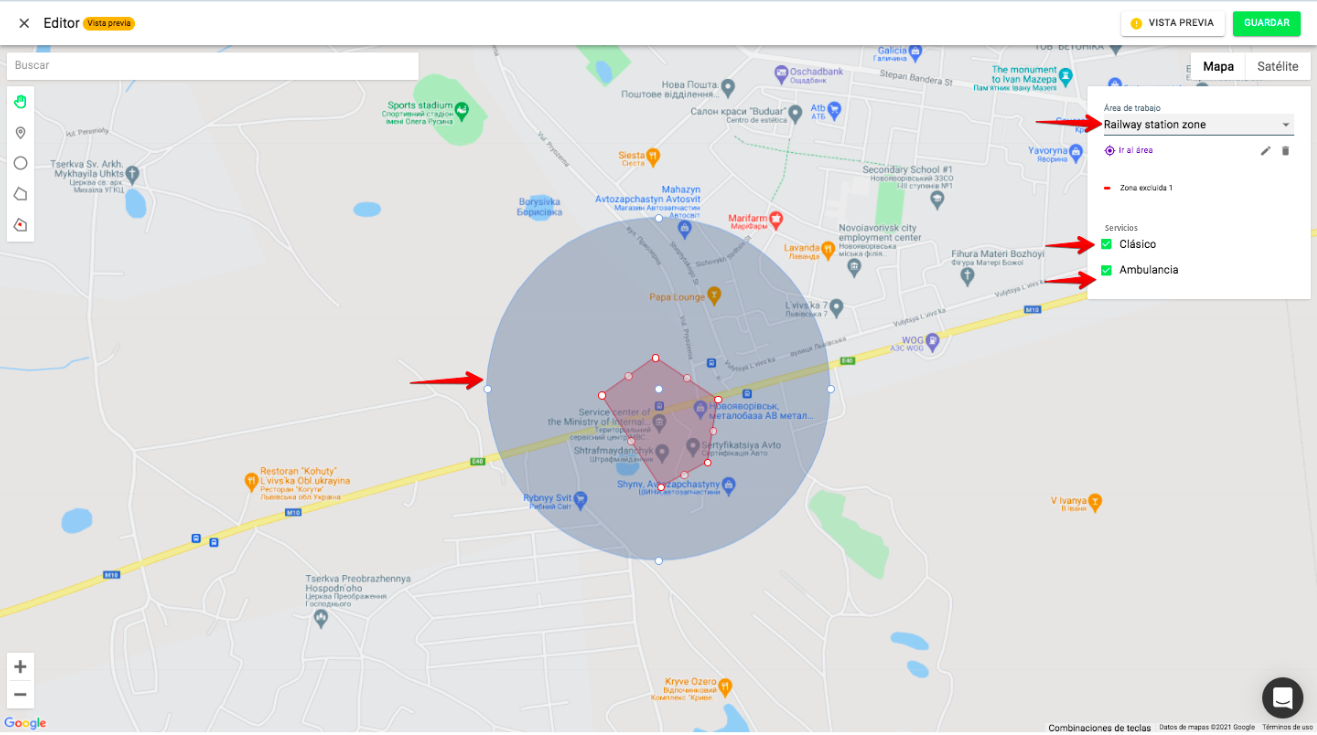Image resolution: width=1317 pixels, height=735 pixels.
Task: Click the Restoran Kohuty pin
Action: coord(251,482)
